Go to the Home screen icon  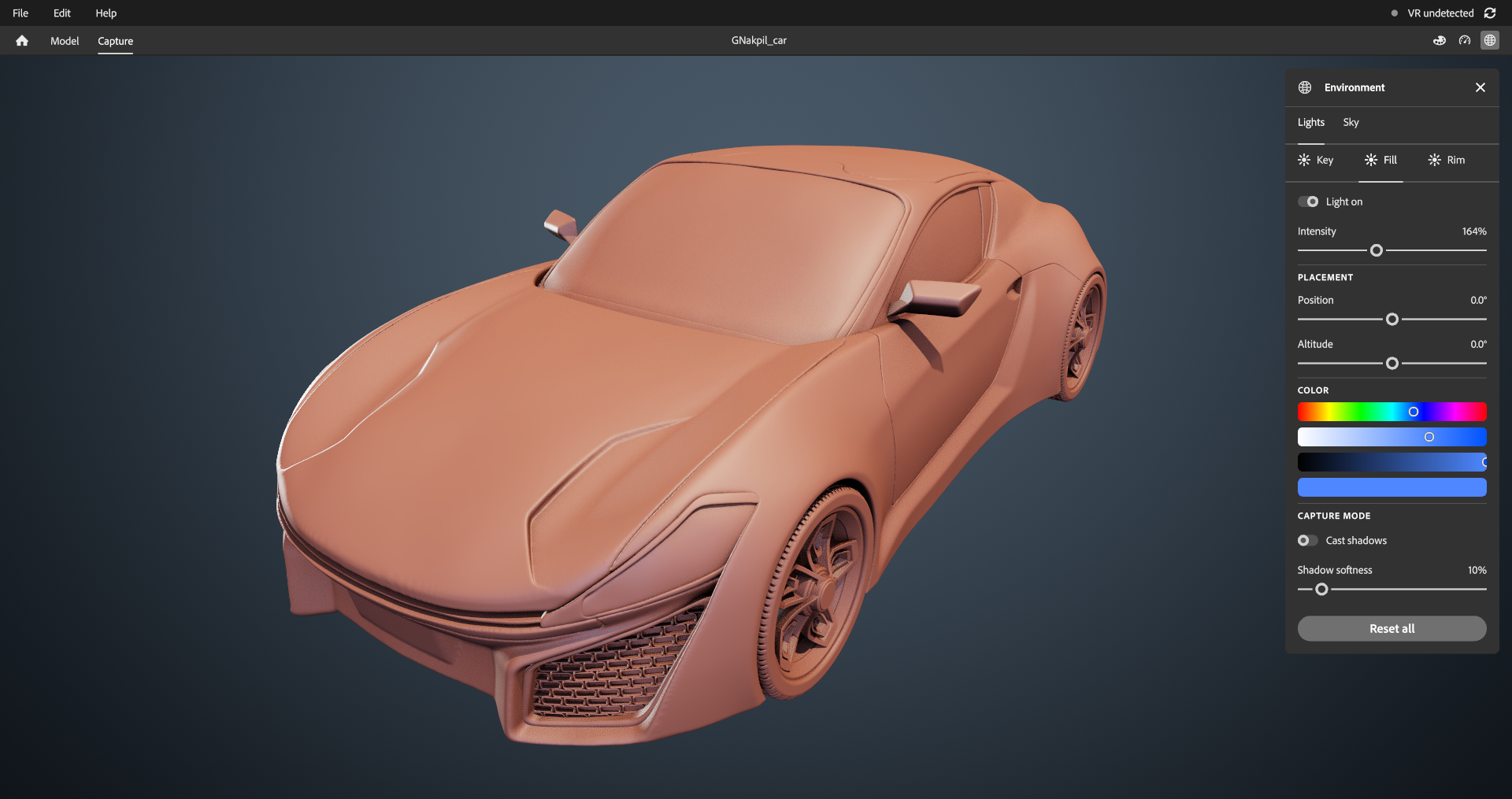(22, 41)
